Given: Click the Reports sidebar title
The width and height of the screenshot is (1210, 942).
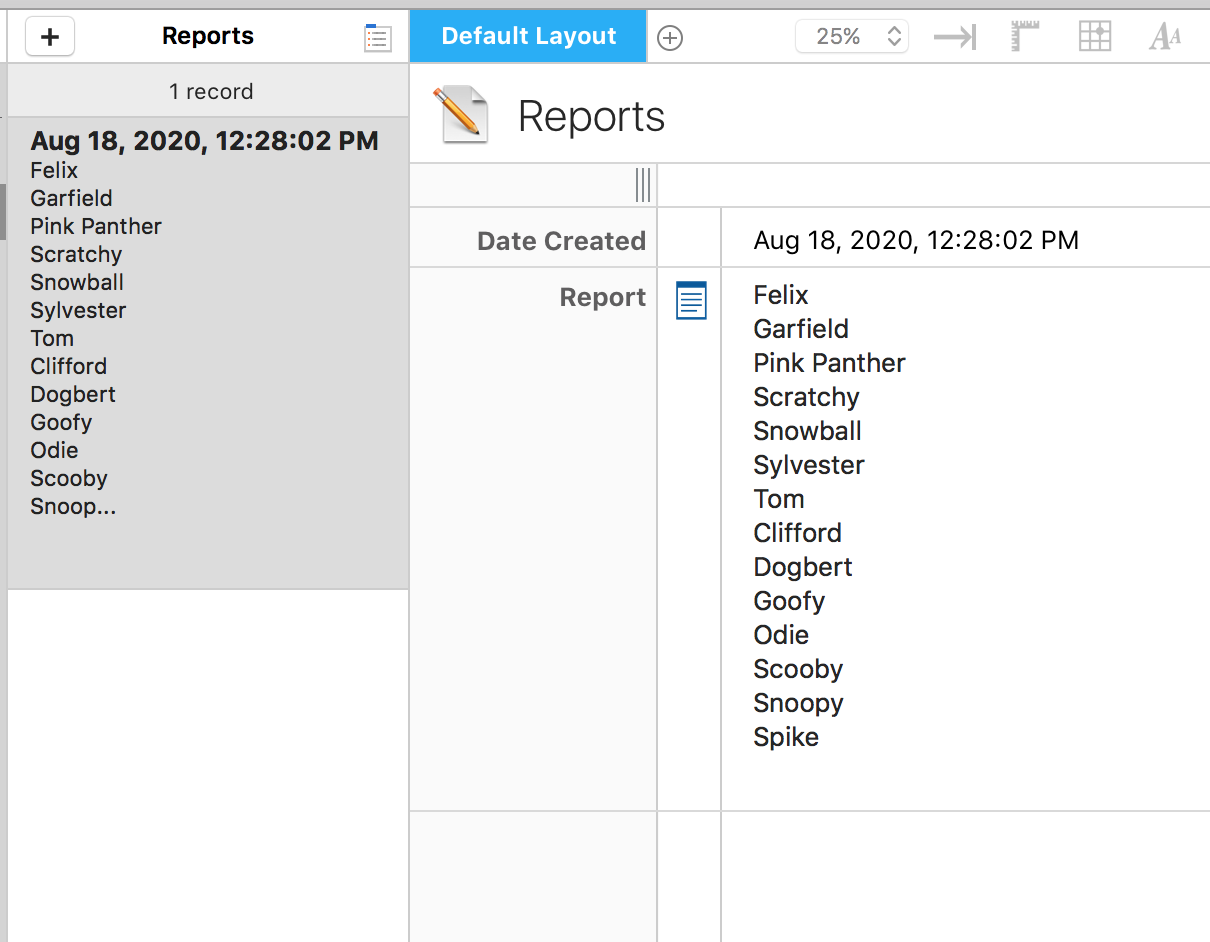Looking at the screenshot, I should pos(207,37).
